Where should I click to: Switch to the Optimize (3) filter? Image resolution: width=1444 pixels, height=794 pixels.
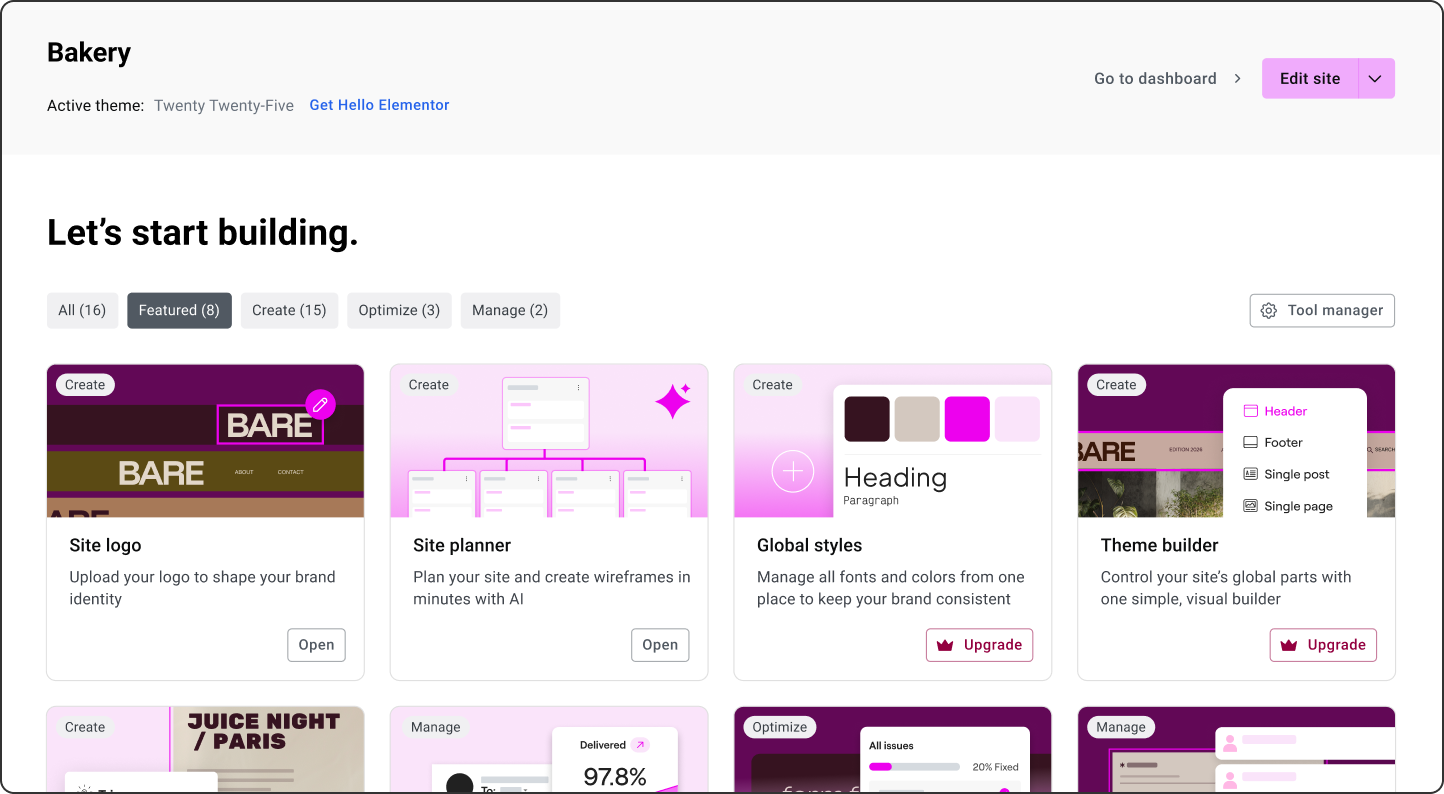click(399, 310)
